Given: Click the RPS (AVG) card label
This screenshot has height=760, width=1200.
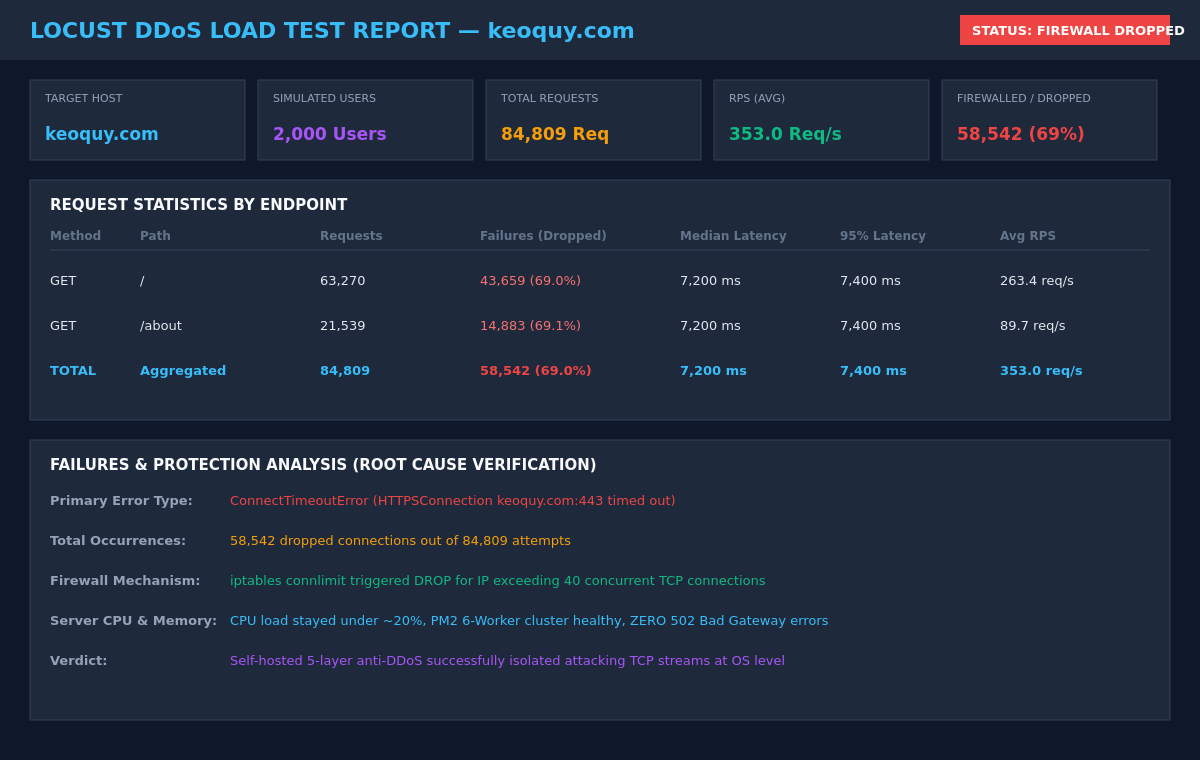Looking at the screenshot, I should tap(757, 99).
